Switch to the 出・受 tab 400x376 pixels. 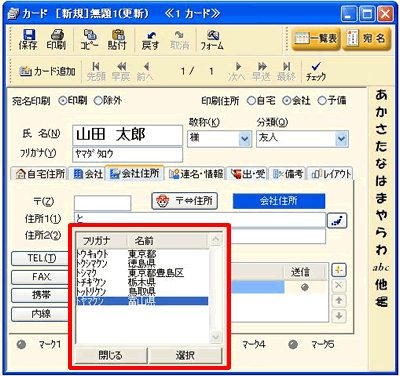coord(249,174)
